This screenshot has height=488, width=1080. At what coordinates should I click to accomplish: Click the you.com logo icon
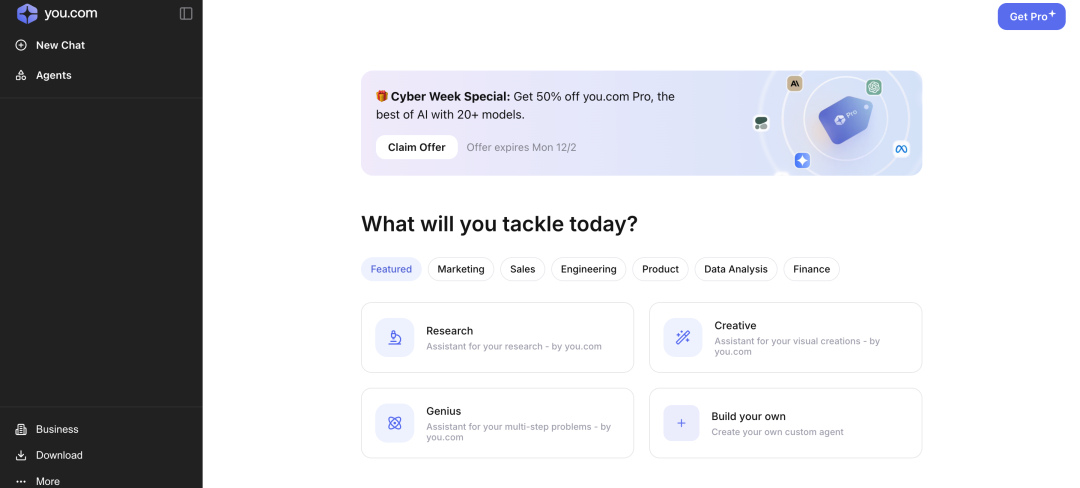coord(27,14)
